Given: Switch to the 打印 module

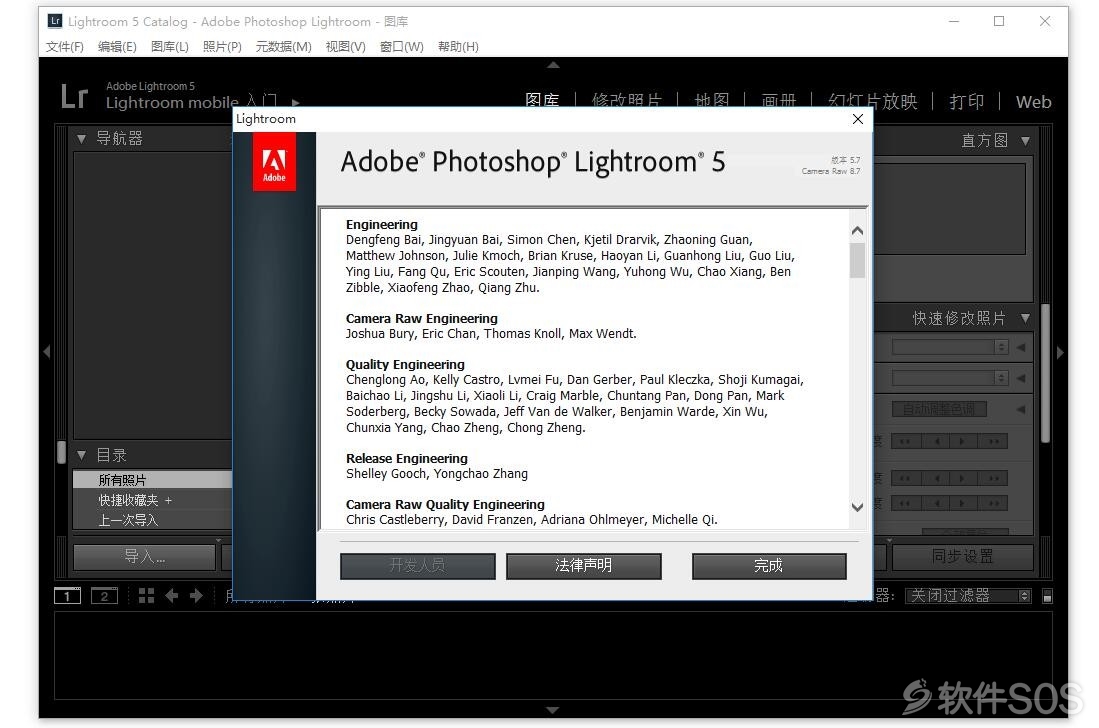Looking at the screenshot, I should 967,102.
